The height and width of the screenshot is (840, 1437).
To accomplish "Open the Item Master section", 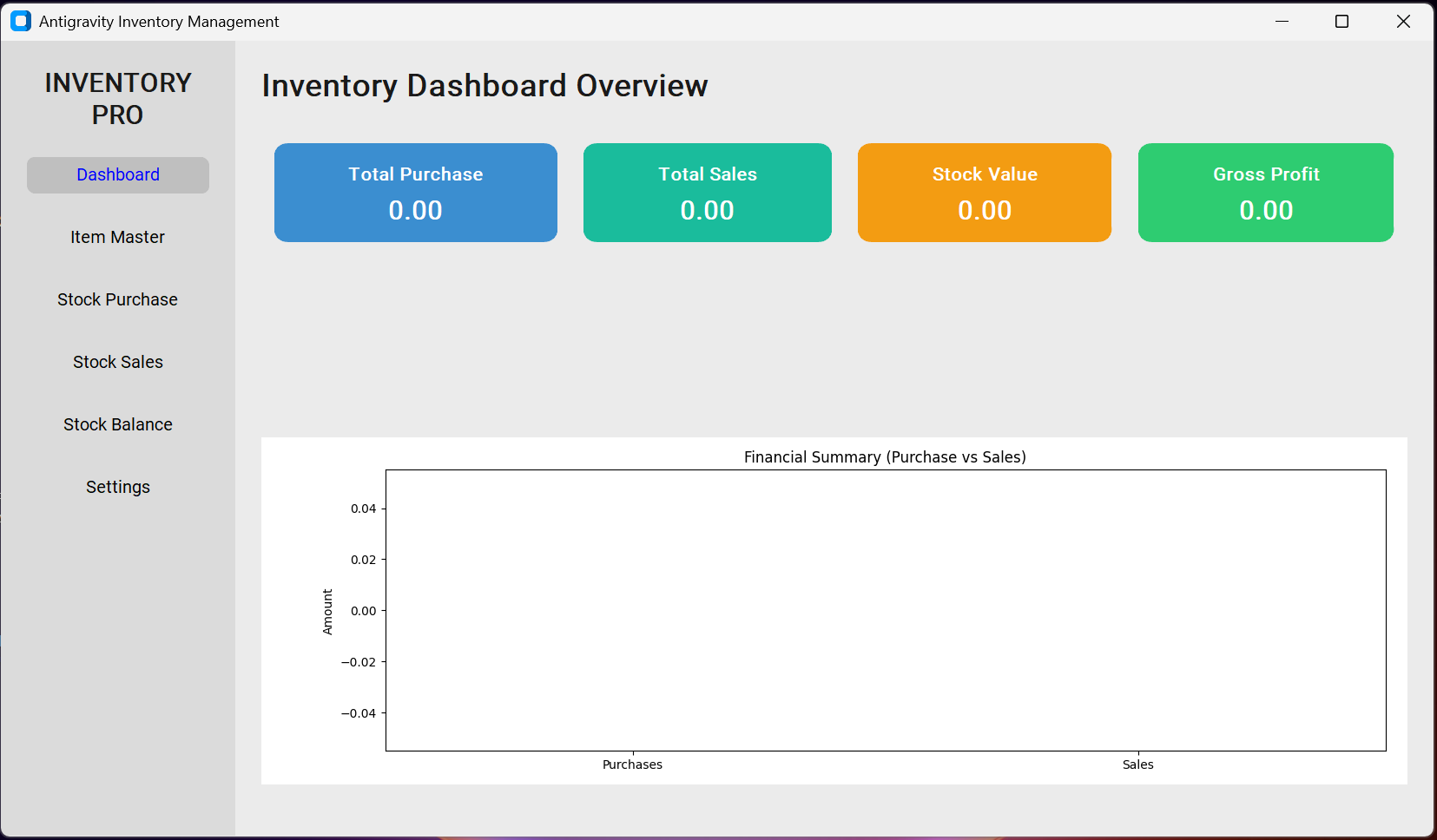I will (x=117, y=237).
